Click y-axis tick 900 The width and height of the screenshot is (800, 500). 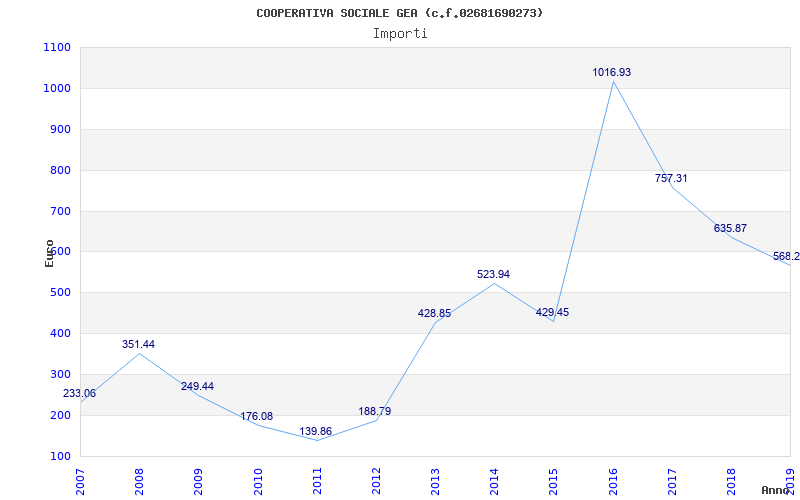[x=61, y=130]
